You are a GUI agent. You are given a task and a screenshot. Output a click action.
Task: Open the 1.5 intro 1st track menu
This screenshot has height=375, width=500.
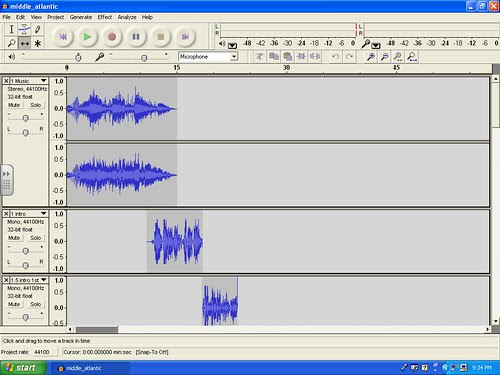(44, 280)
